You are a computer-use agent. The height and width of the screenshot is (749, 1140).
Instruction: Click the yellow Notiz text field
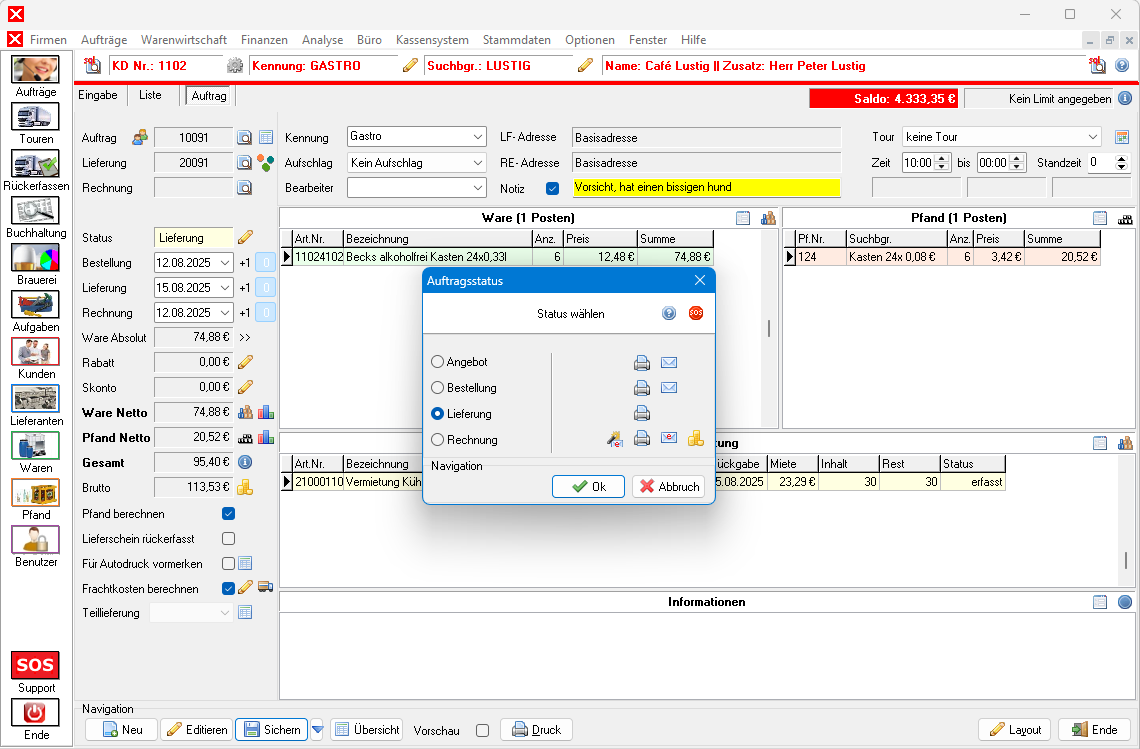tap(705, 187)
